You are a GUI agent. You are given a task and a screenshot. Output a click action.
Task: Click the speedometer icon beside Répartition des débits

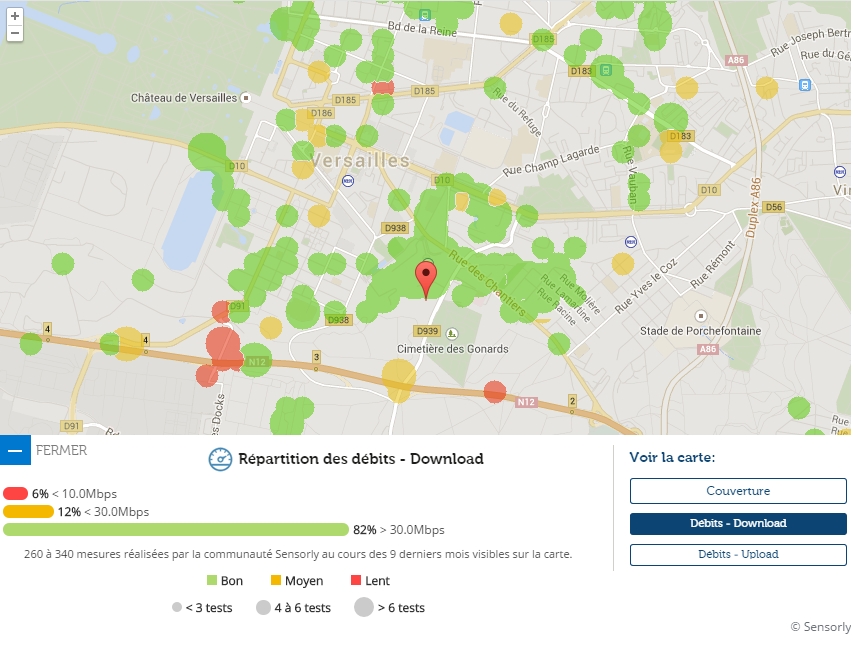tap(220, 459)
